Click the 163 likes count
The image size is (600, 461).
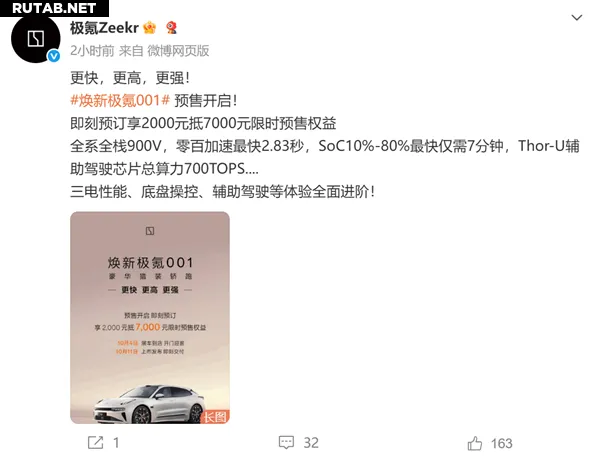click(x=502, y=443)
